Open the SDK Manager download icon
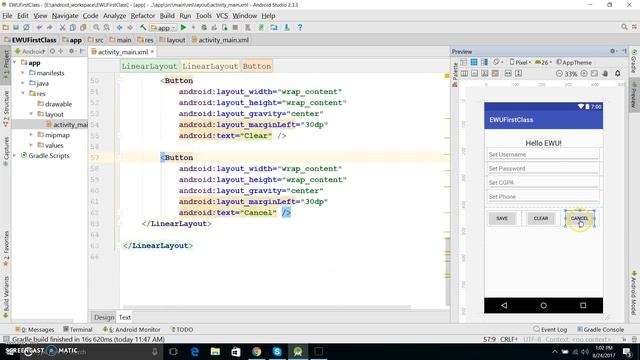 (x=287, y=27)
